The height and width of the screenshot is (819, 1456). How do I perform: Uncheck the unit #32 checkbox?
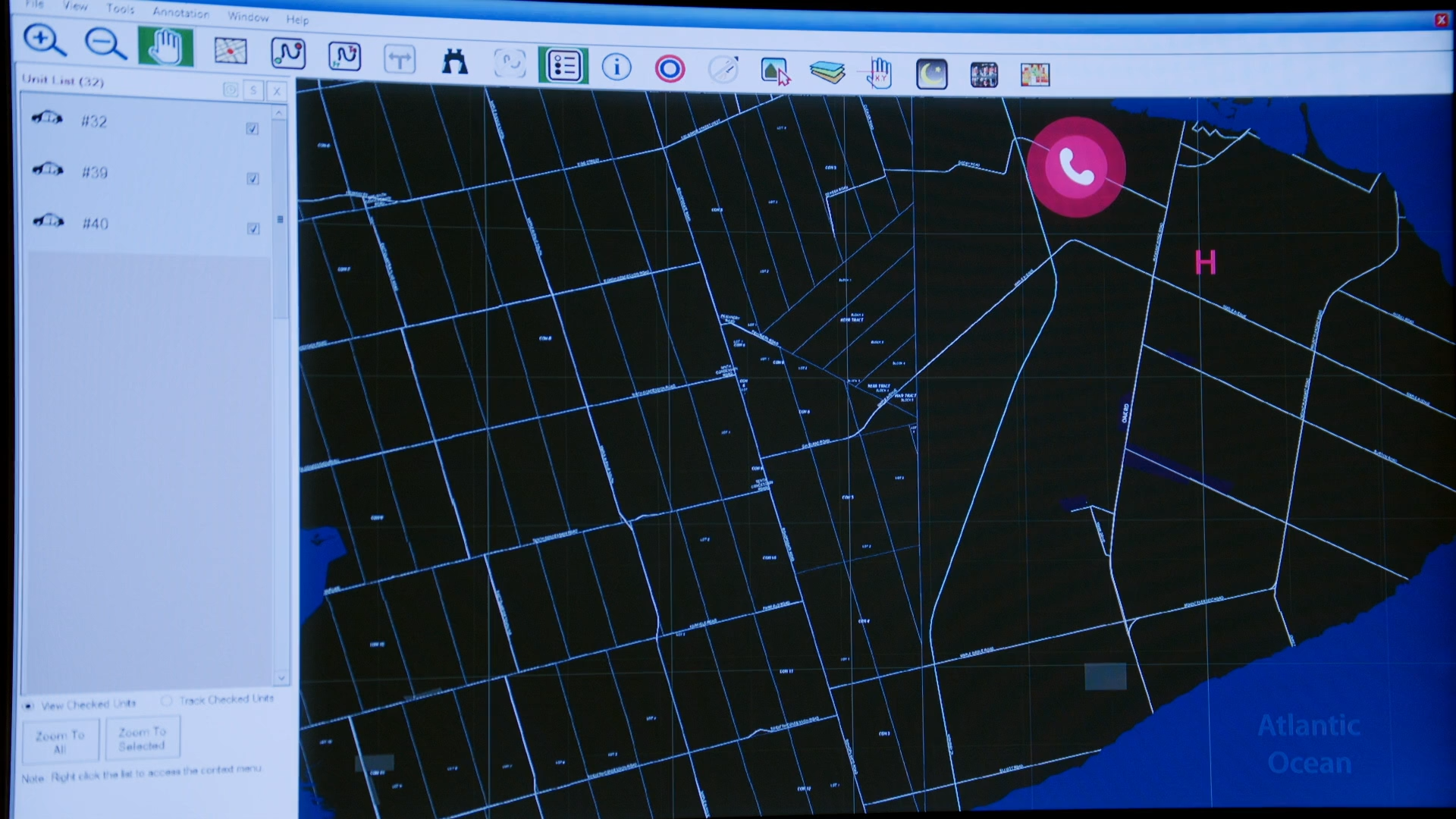click(253, 129)
